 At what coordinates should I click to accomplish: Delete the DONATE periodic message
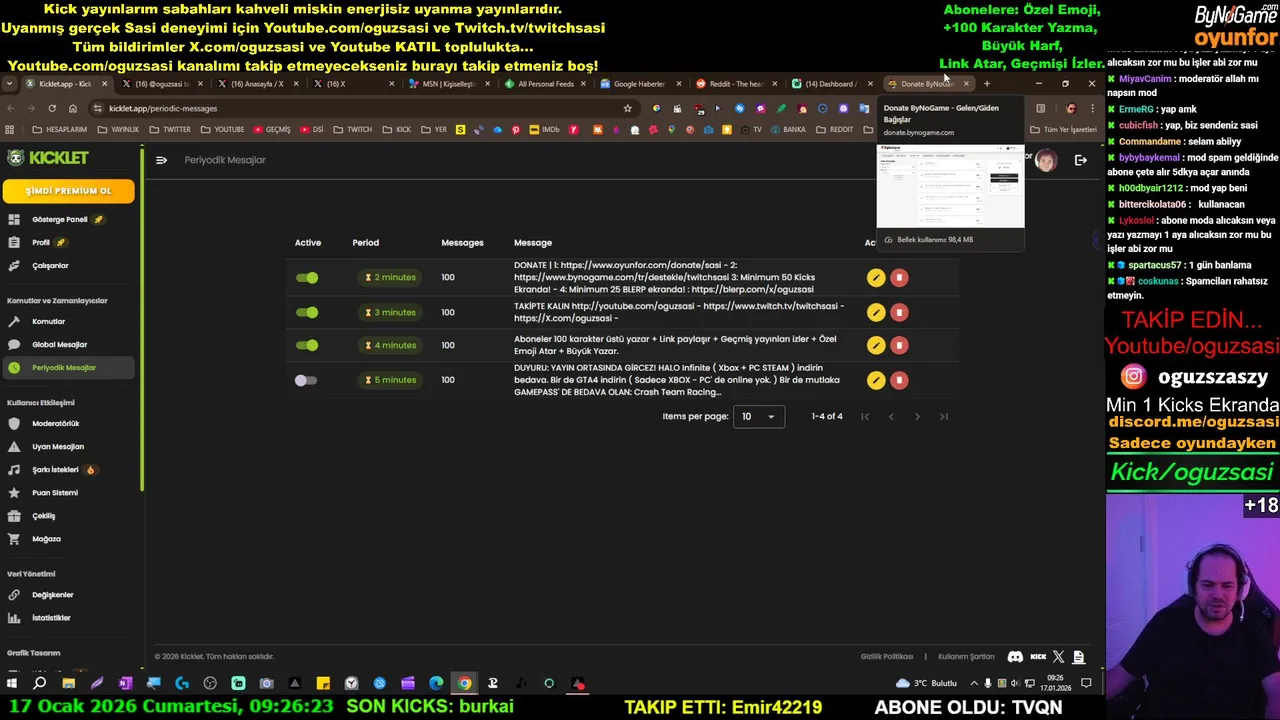point(899,278)
